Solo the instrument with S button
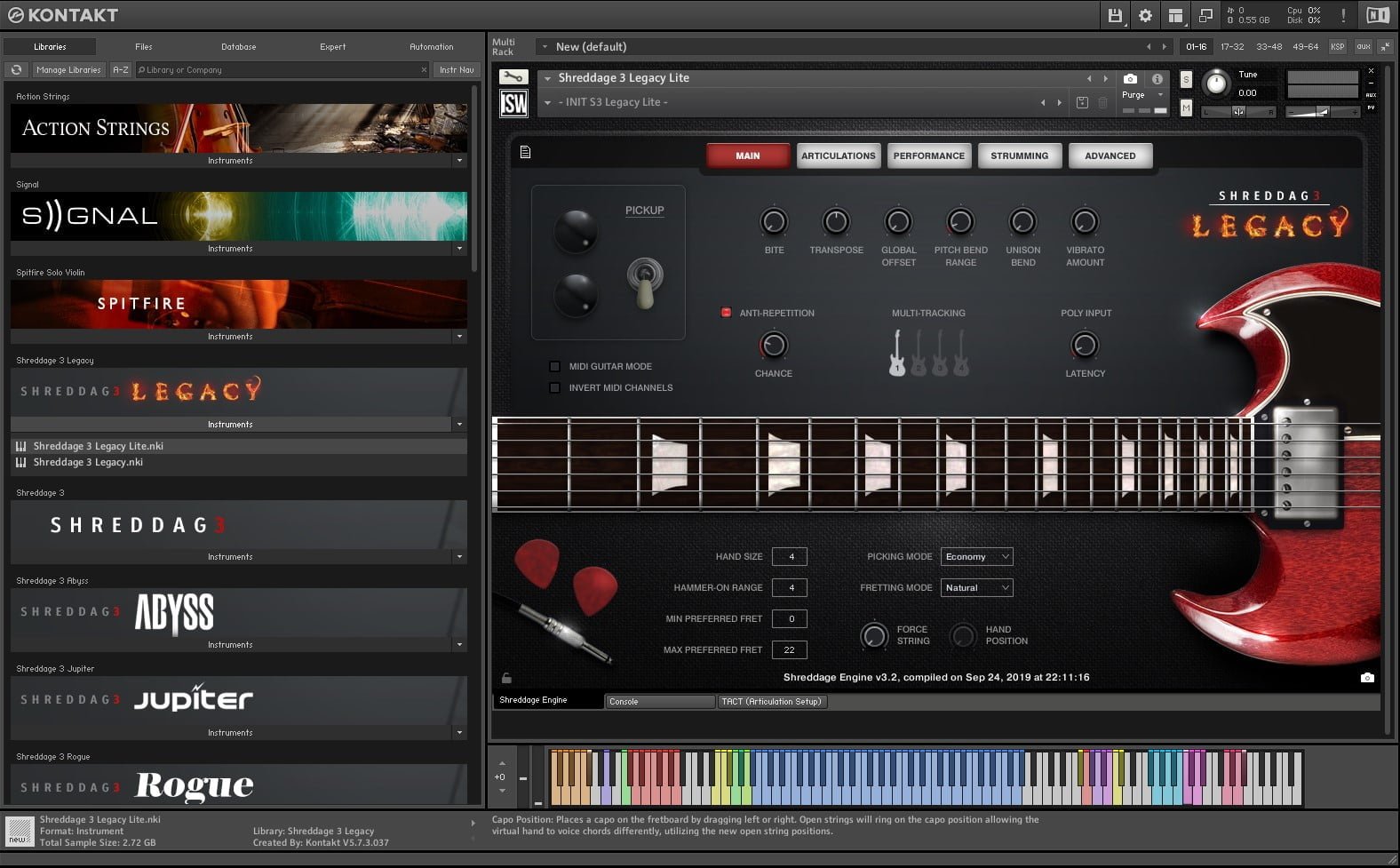The width and height of the screenshot is (1400, 868). pos(1186,79)
